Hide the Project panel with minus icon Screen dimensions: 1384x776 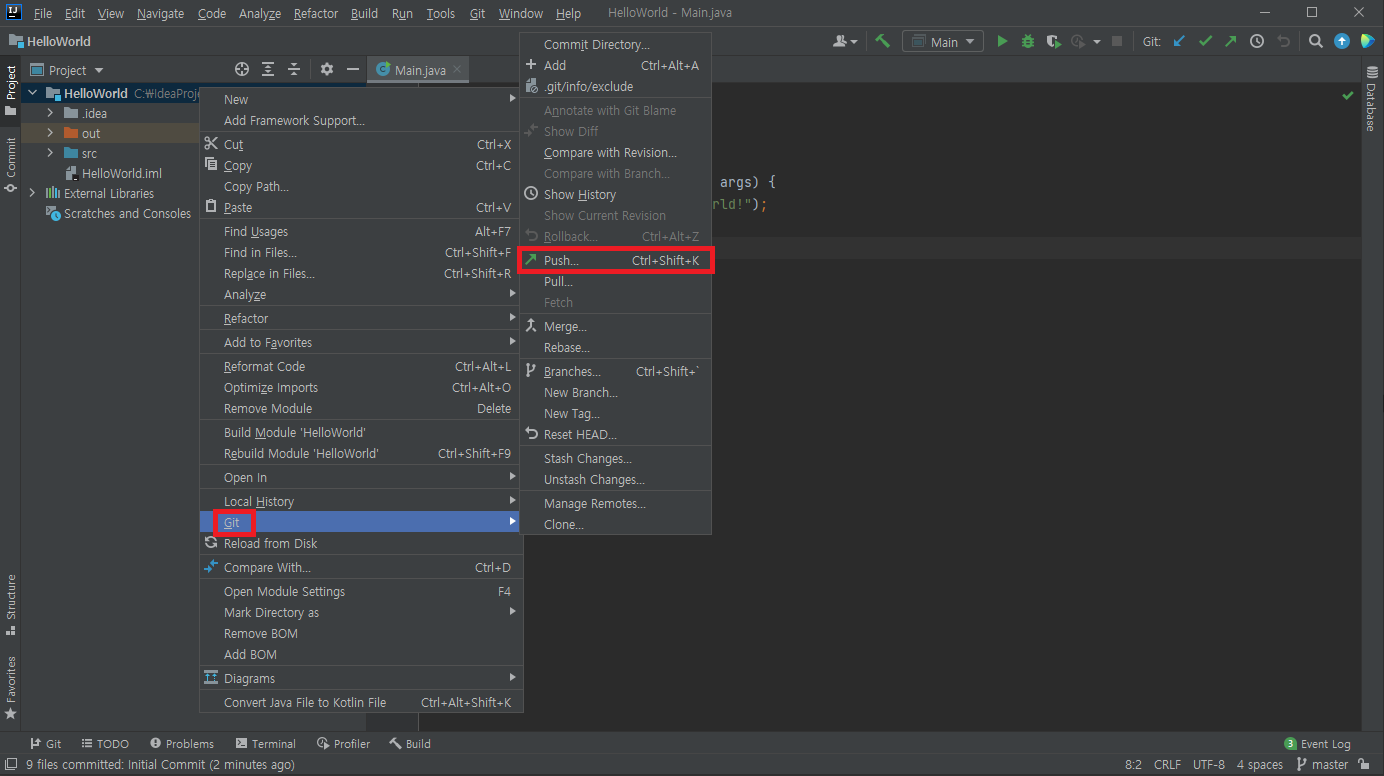353,69
